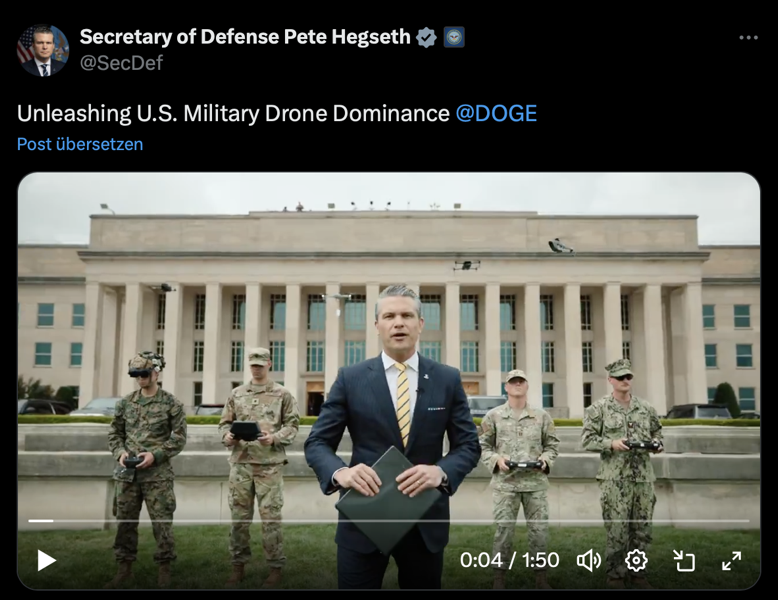Open Secretary of Defense Pete Hegseth profile name

[x=245, y=37]
